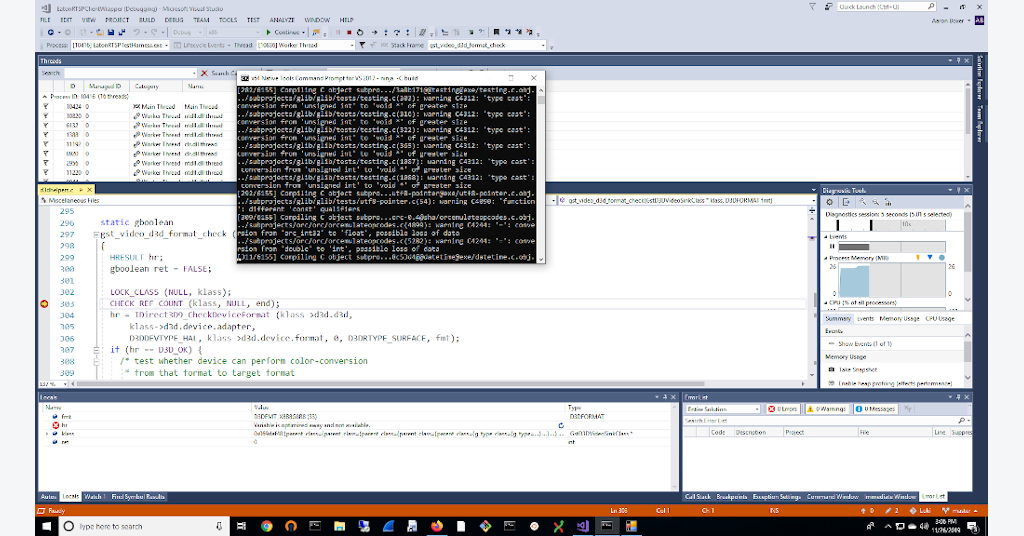Click the feedback icon near Quick Launch

pos(828,7)
